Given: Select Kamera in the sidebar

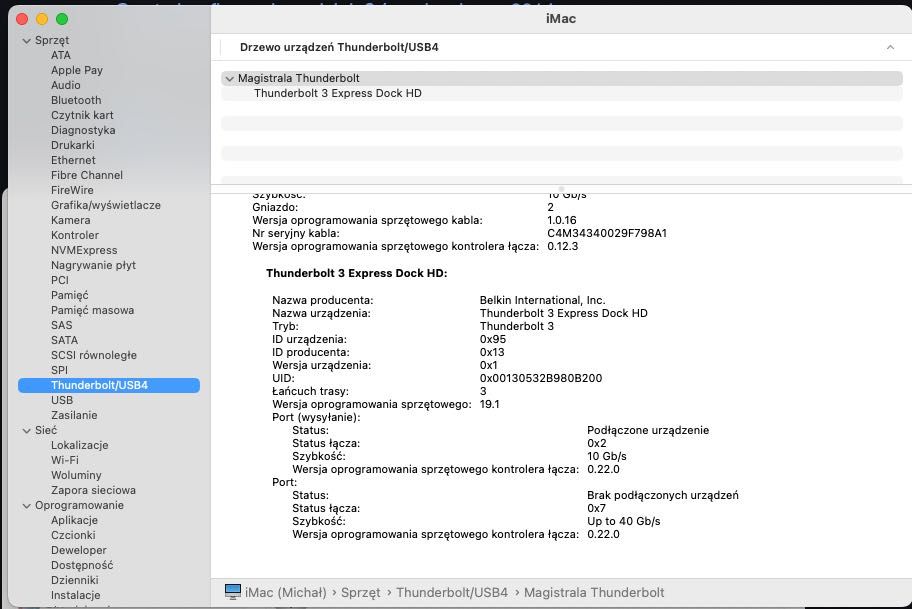Looking at the screenshot, I should coord(70,220).
